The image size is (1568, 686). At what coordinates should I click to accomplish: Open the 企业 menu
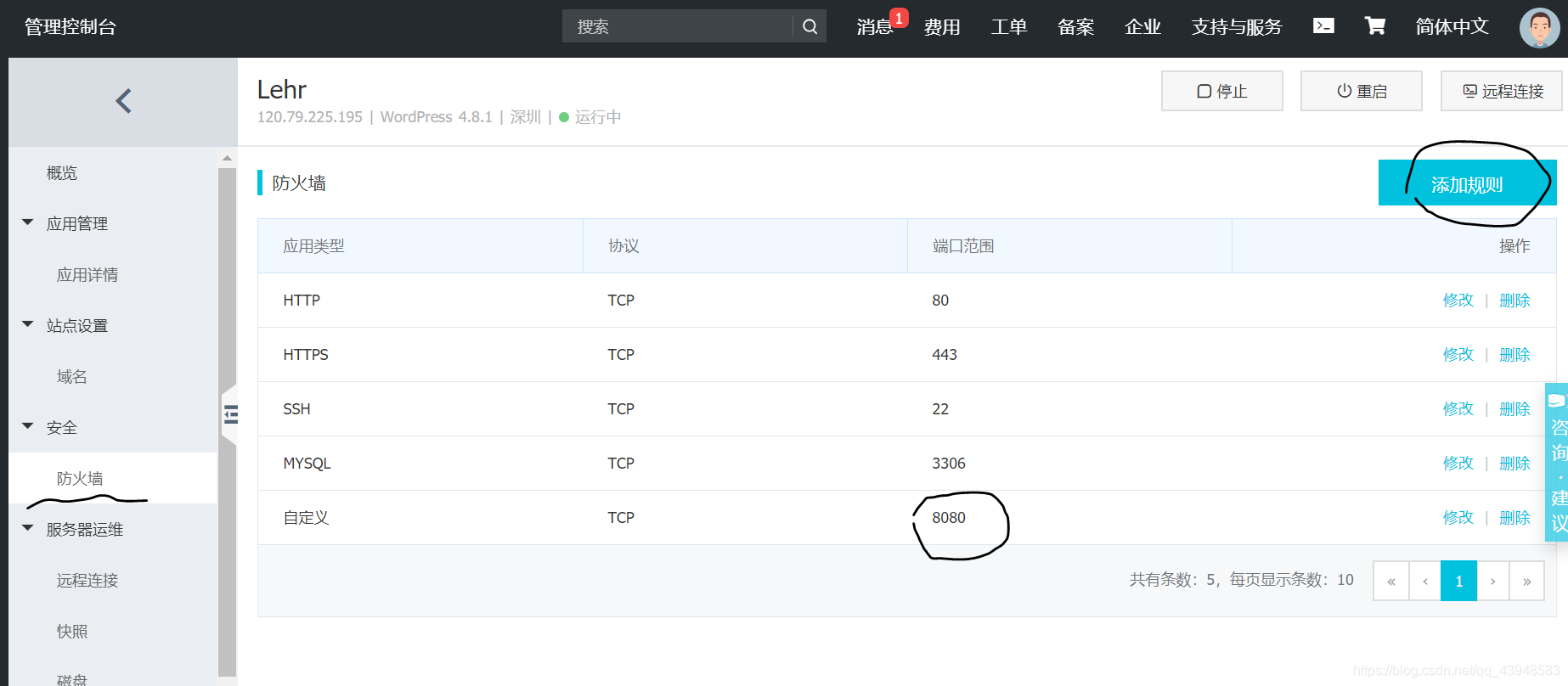coord(1143,27)
